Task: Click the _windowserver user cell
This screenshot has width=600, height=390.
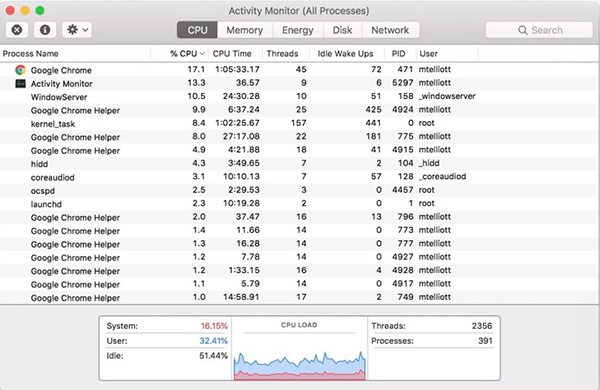Action: tap(447, 96)
